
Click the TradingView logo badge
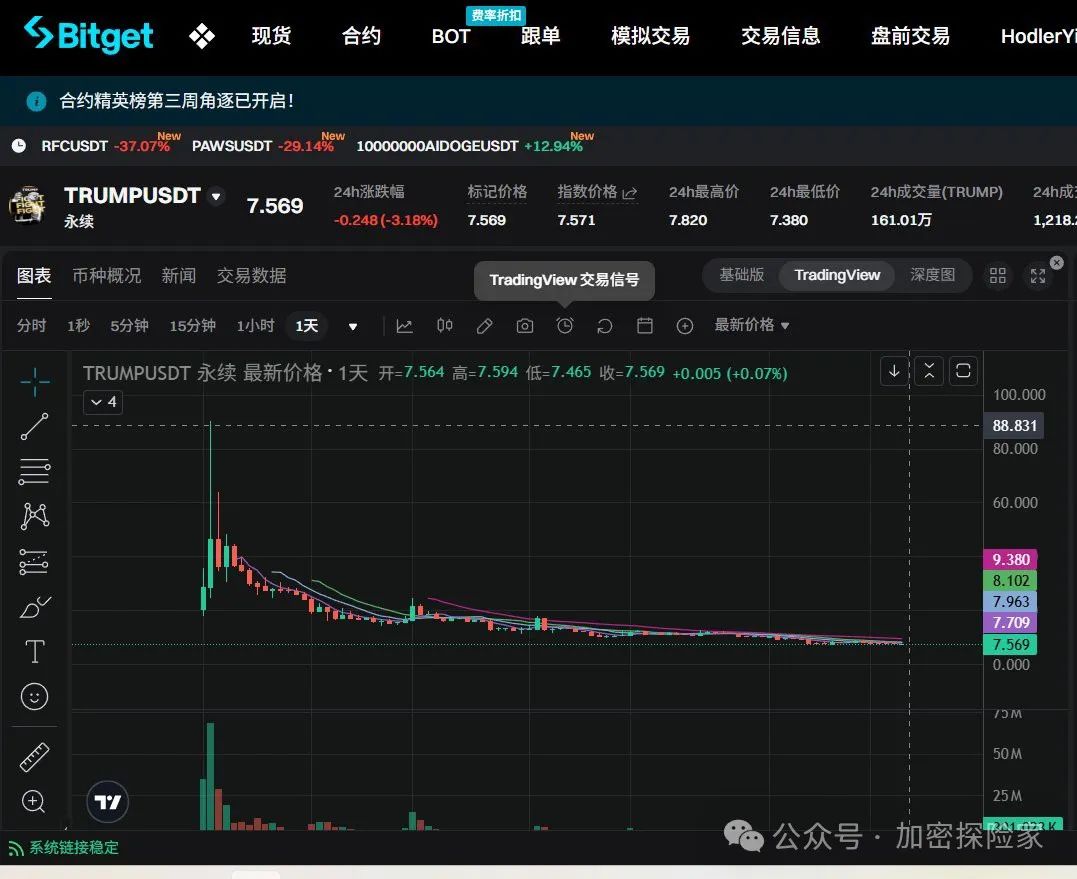click(108, 801)
